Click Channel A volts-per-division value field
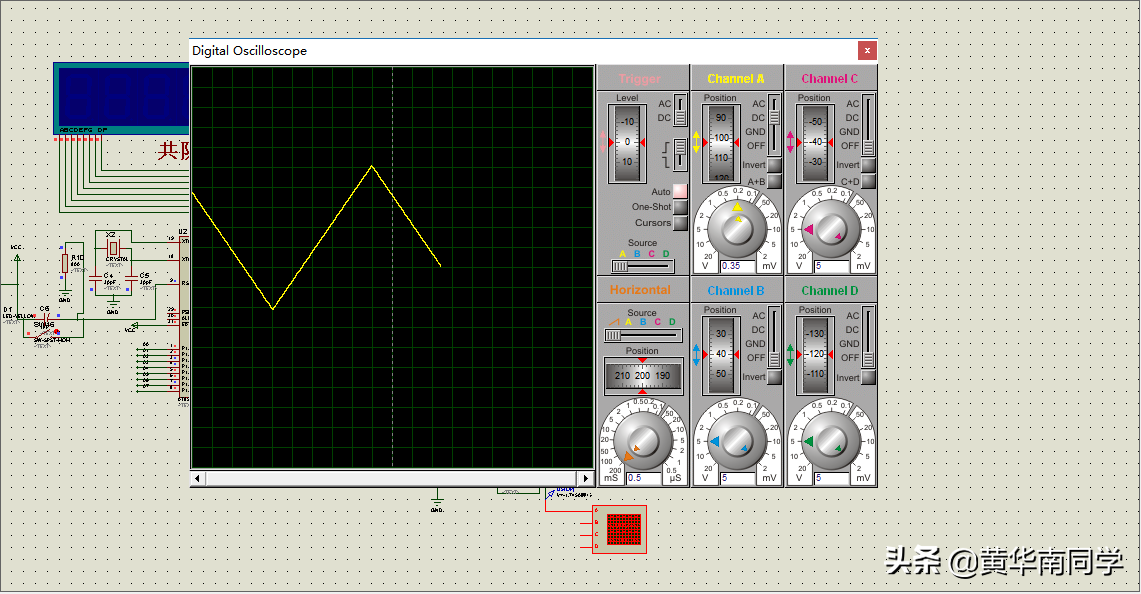This screenshot has height=594, width=1141. click(x=737, y=266)
